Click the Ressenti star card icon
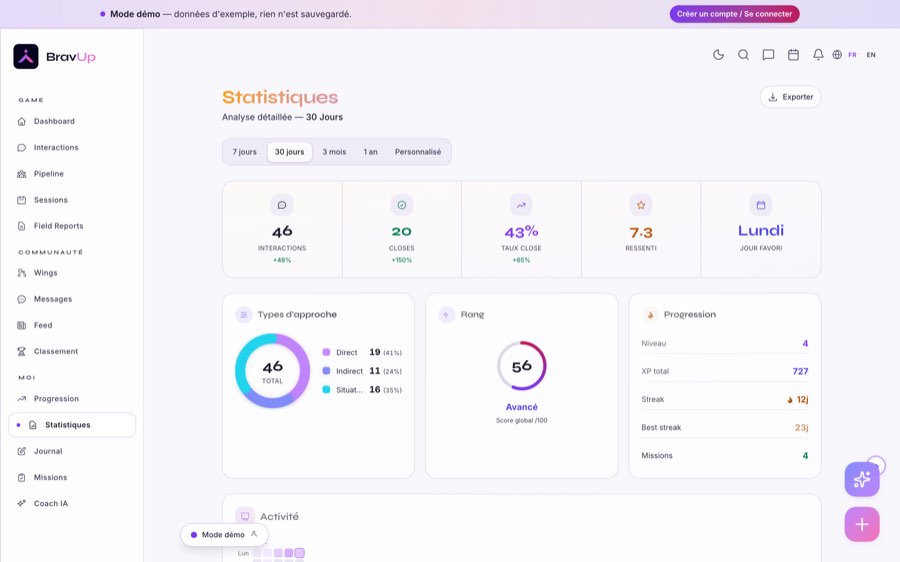 (641, 205)
